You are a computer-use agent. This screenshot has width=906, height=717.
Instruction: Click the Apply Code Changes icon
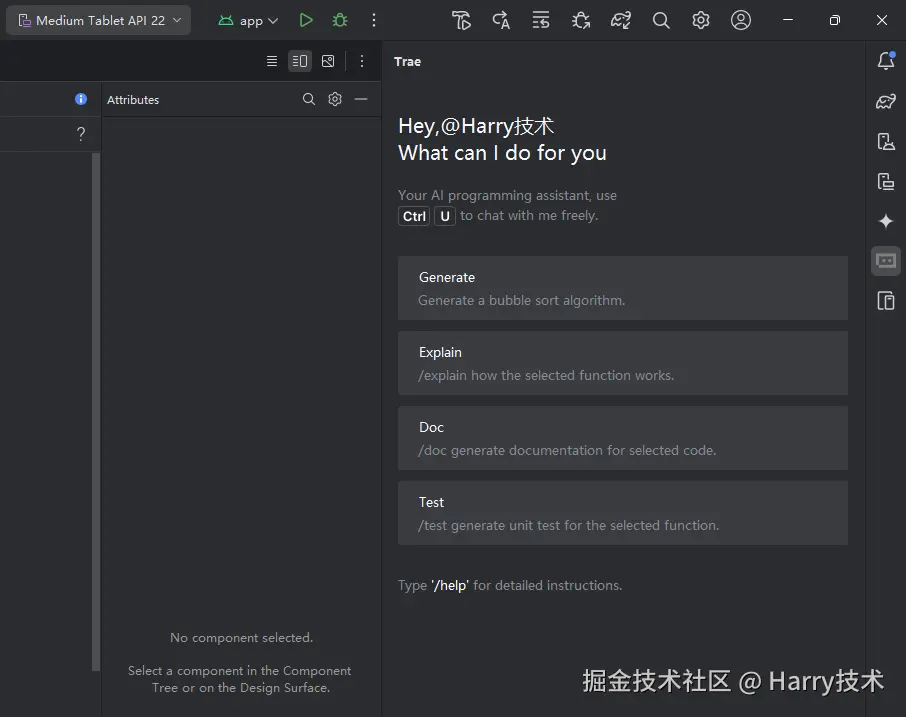click(541, 21)
